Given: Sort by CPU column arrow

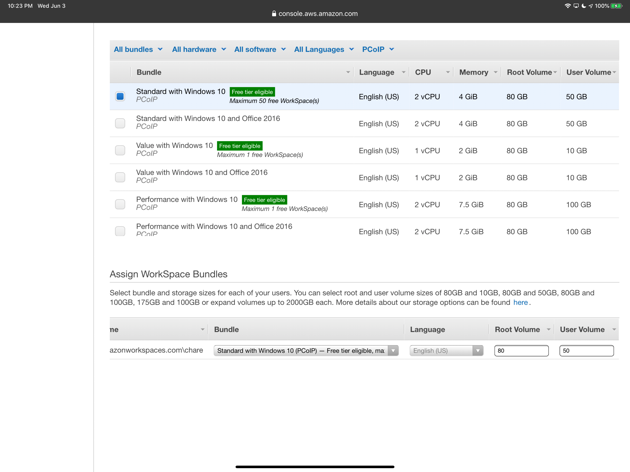Looking at the screenshot, I should coord(448,72).
